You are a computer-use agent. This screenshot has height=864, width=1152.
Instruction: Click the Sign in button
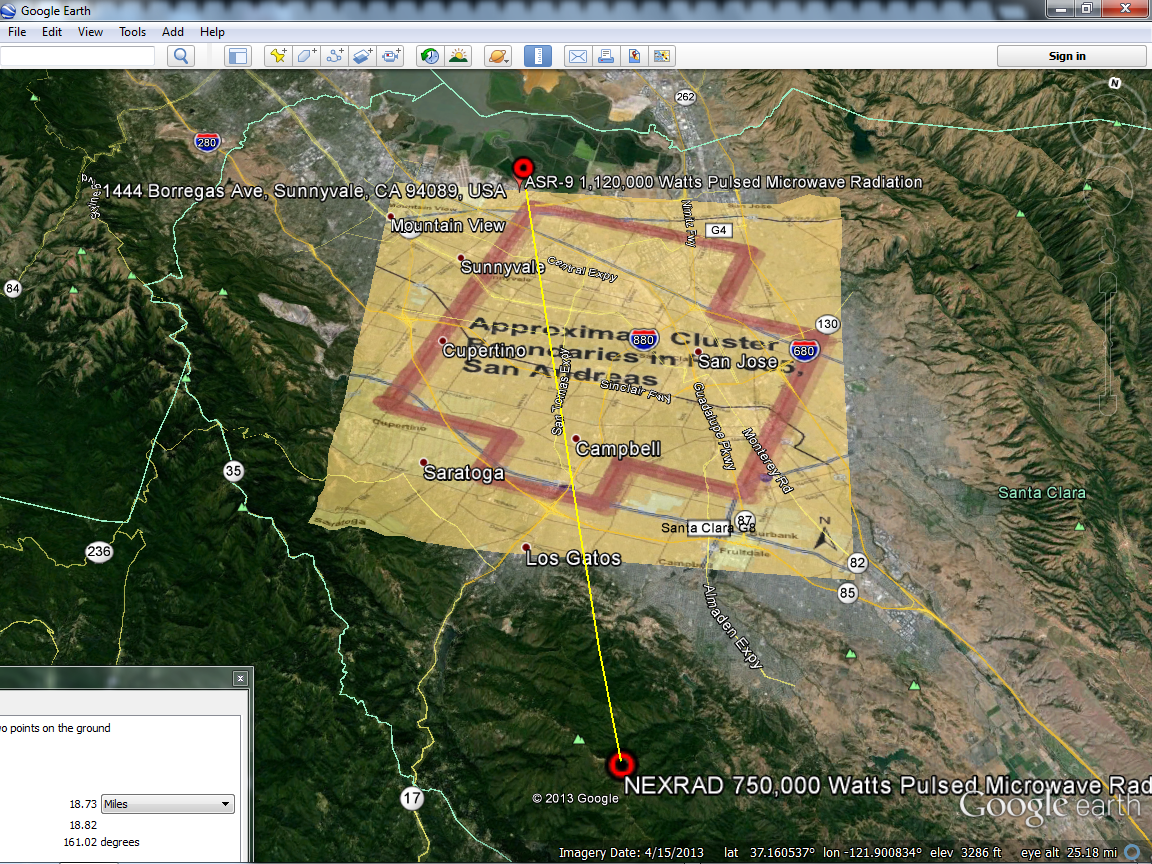pos(1067,56)
